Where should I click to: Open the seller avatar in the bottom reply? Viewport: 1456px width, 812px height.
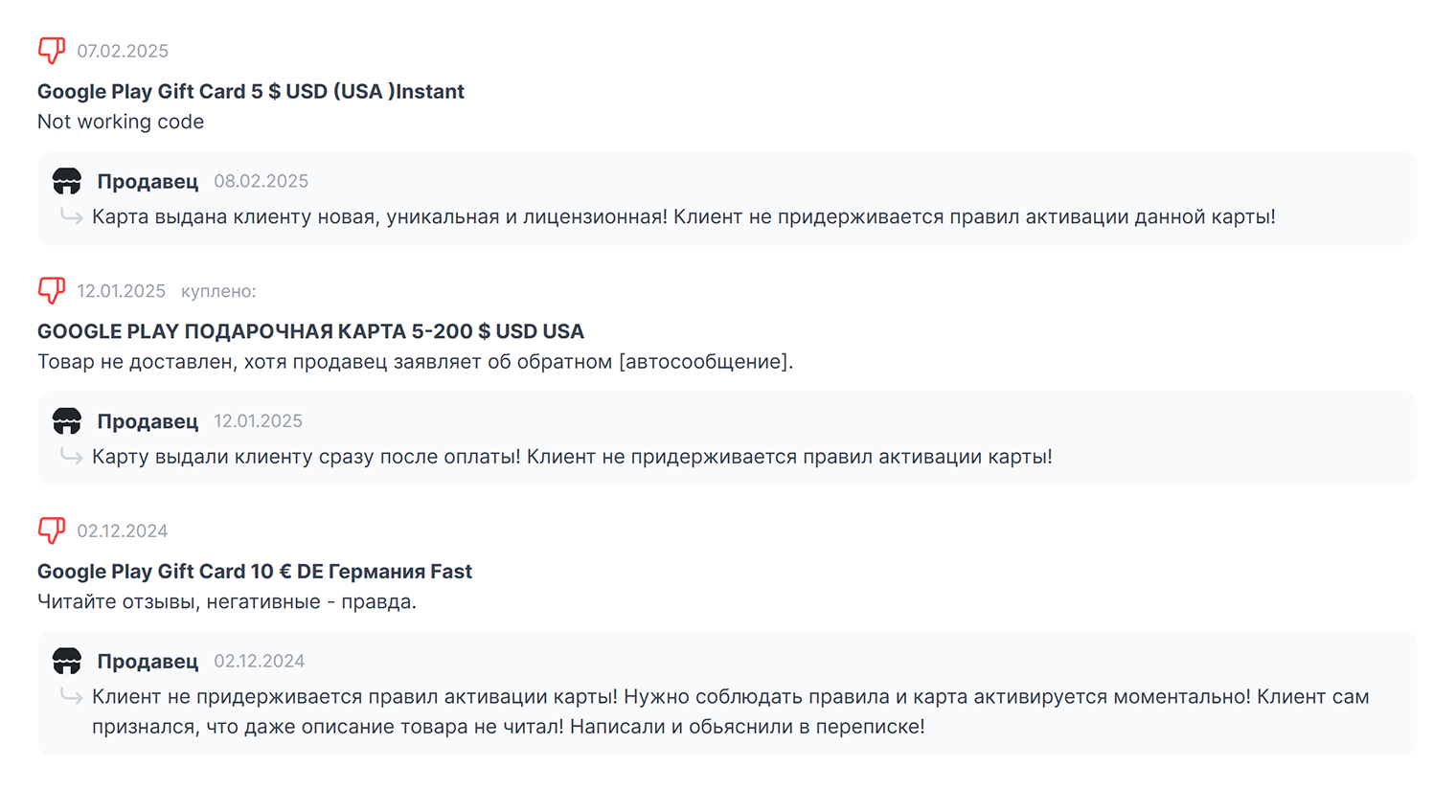67,661
